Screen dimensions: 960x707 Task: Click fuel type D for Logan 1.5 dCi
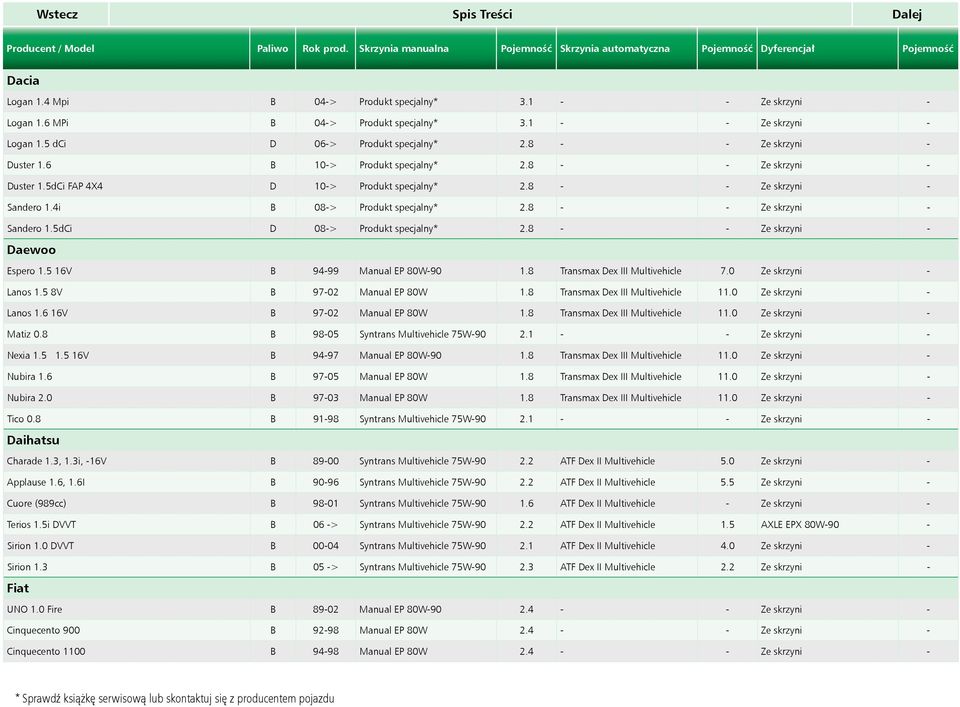pos(272,144)
